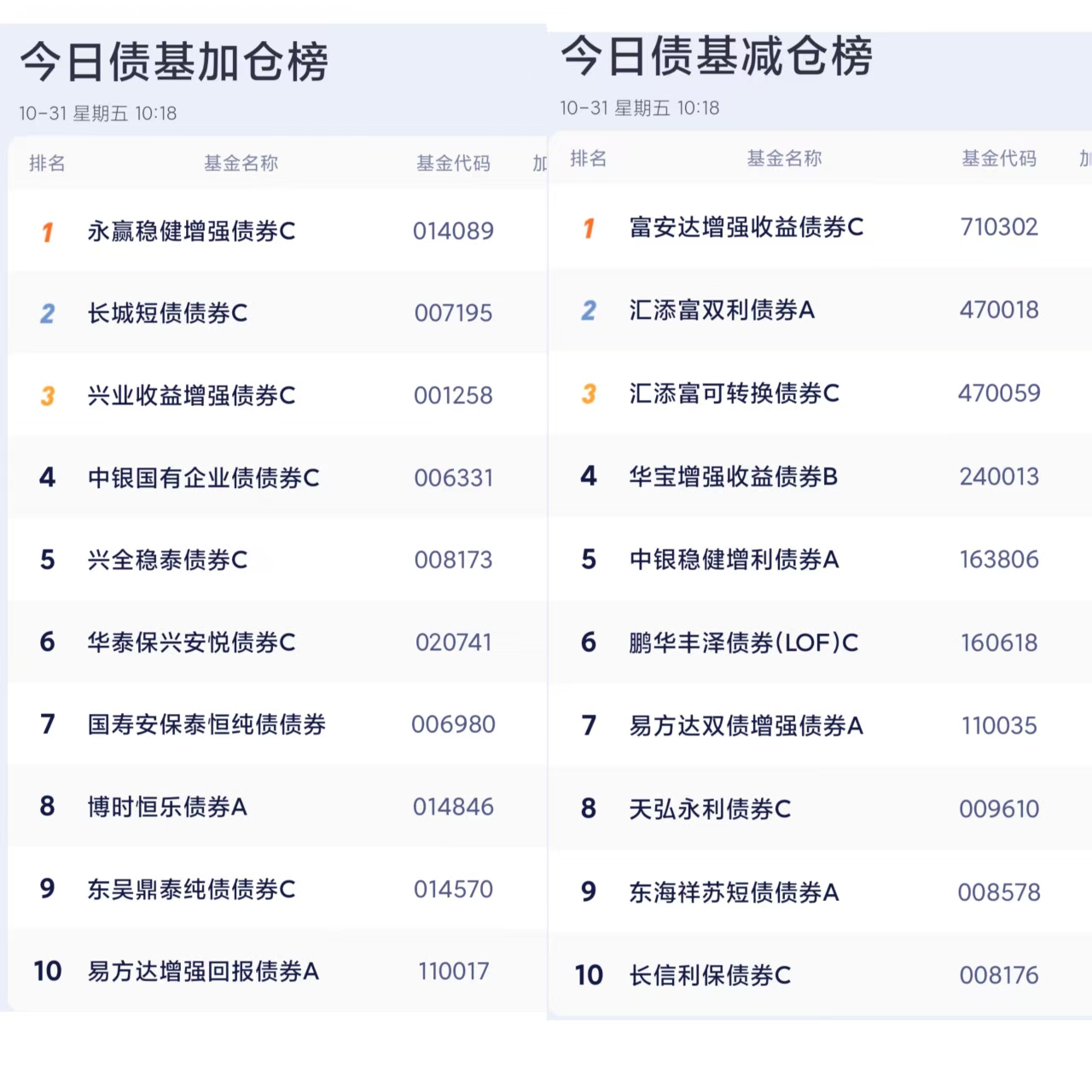1092x1092 pixels.
Task: Click fund code 160618
Action: pos(999,642)
